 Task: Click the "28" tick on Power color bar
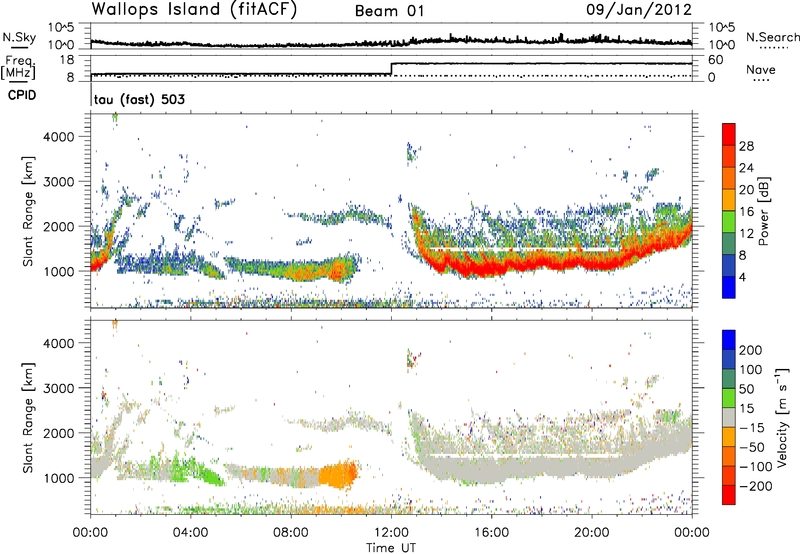[x=746, y=146]
